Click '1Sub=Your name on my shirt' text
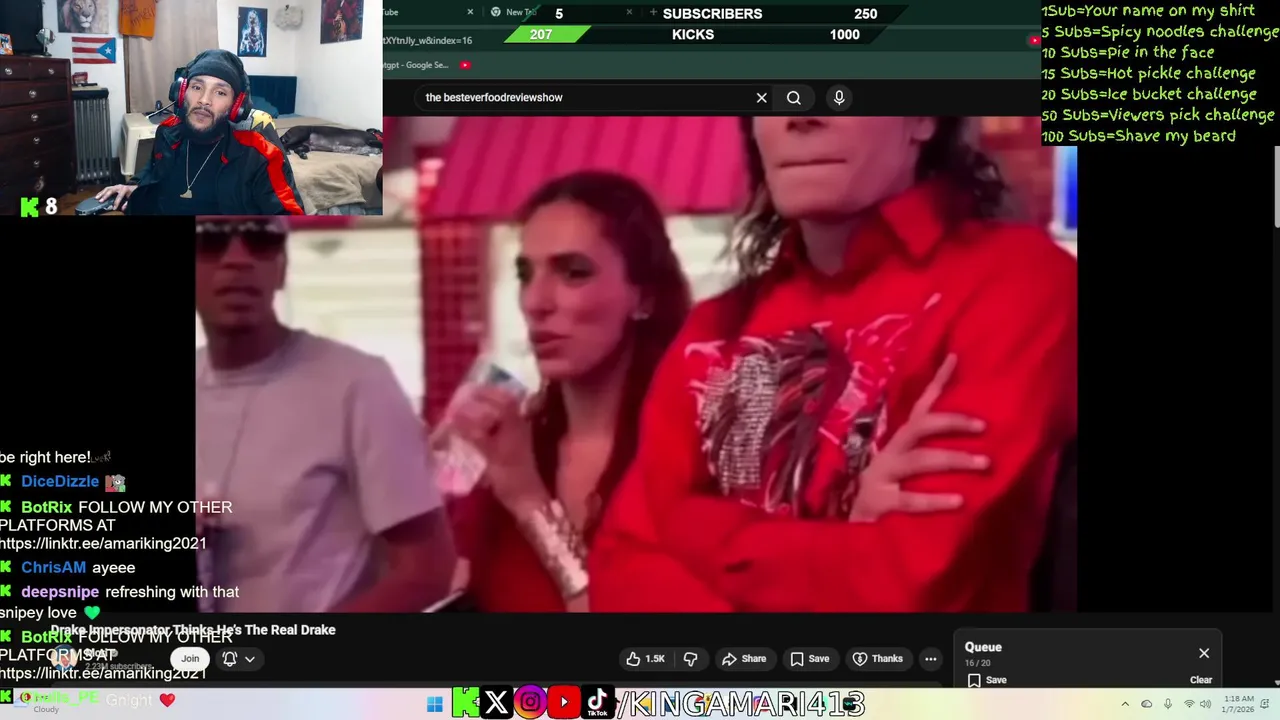The image size is (1280, 720). tap(1147, 10)
